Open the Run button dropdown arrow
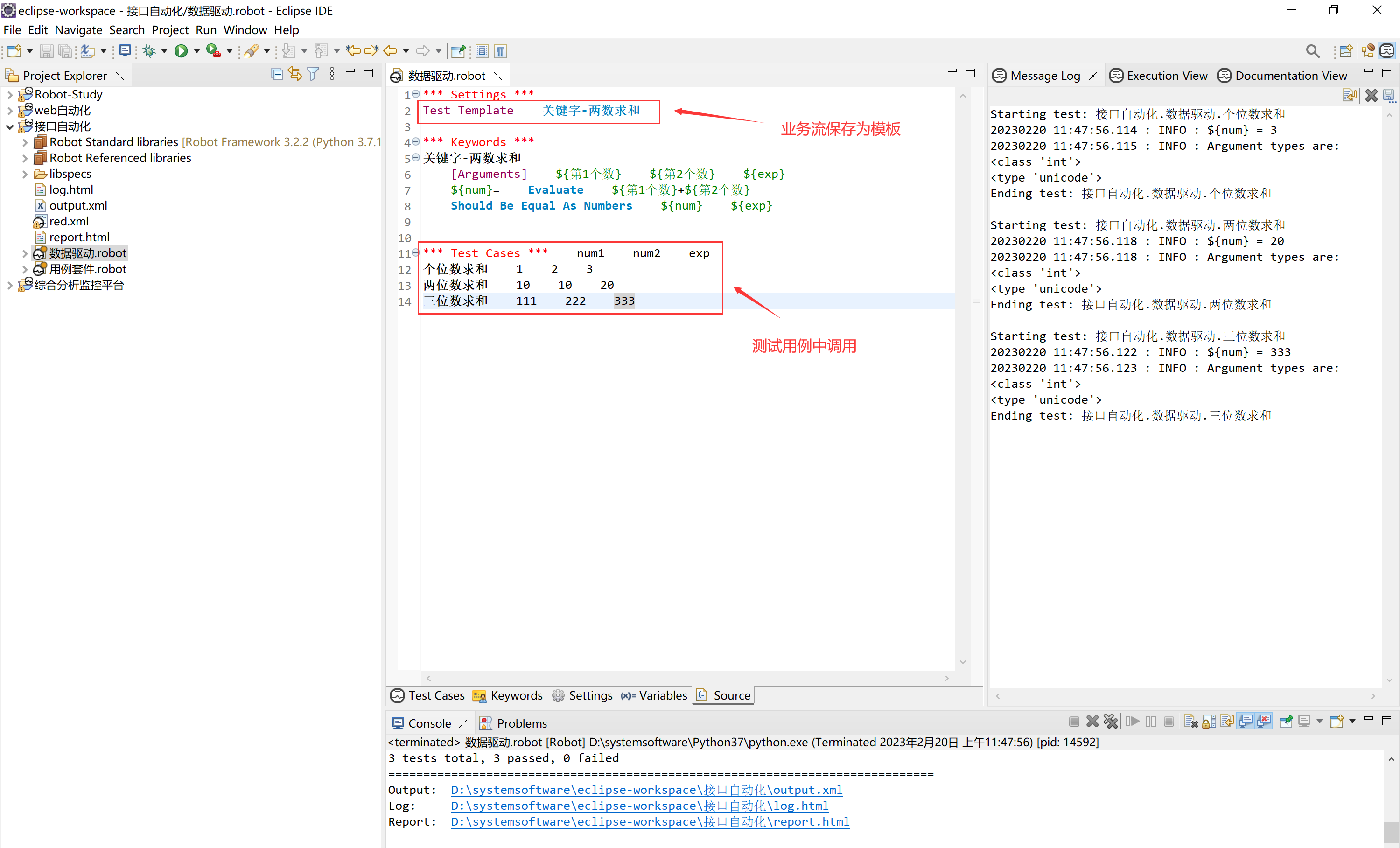The image size is (1400, 848). 196,51
